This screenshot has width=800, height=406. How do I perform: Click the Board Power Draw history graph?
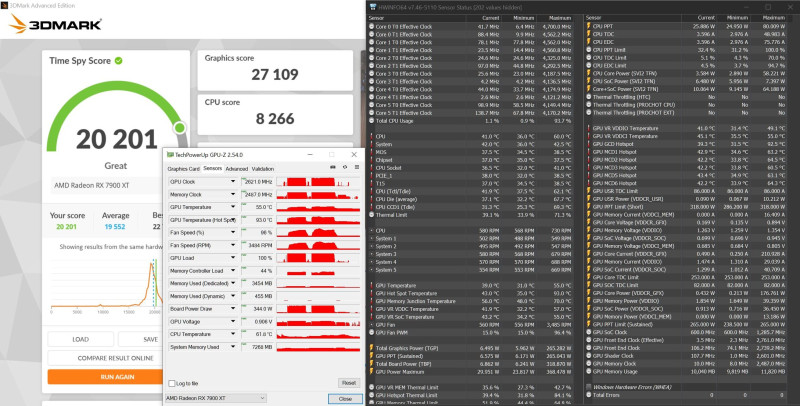point(318,309)
